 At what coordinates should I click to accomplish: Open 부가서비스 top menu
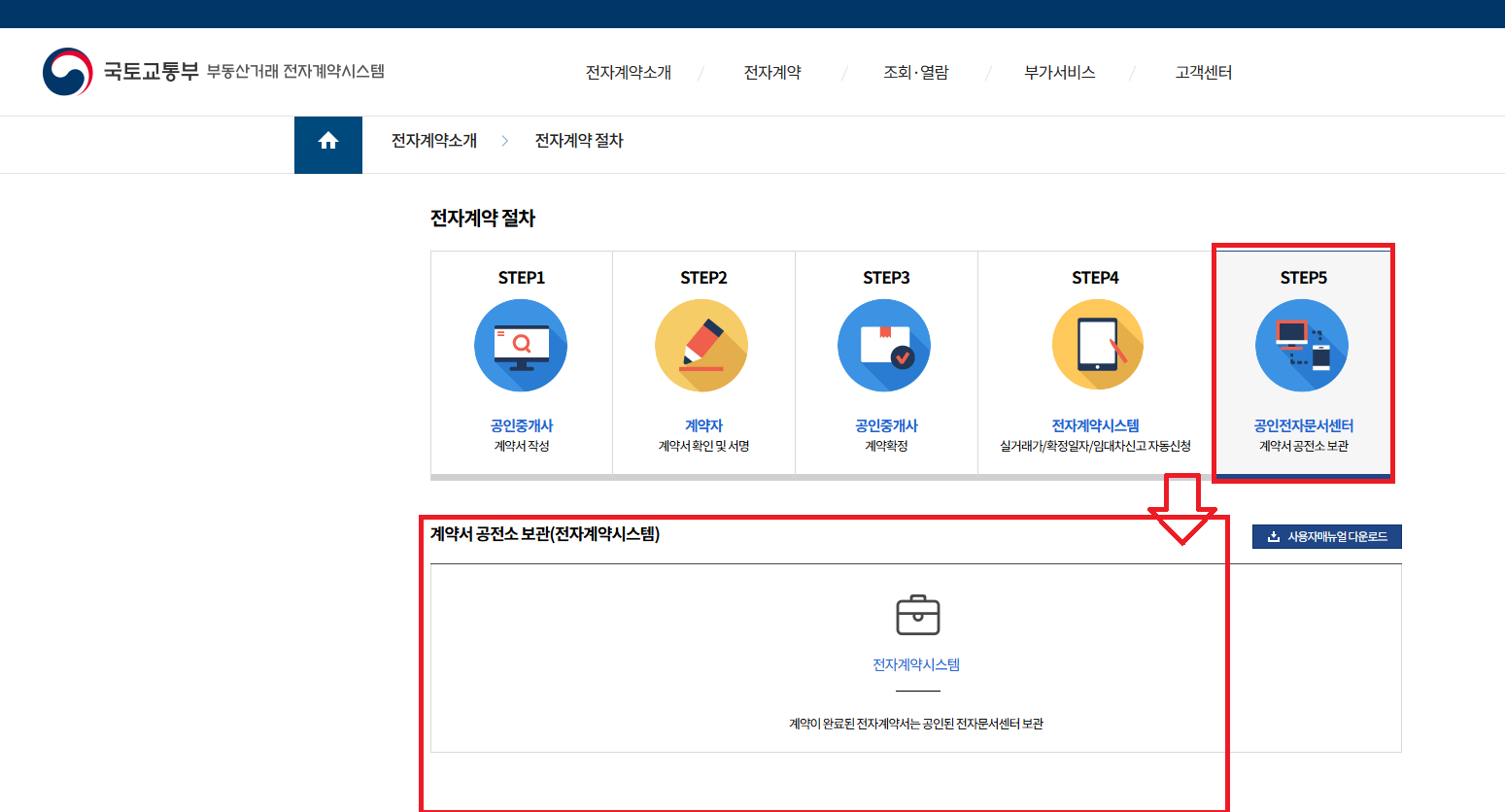[1060, 73]
